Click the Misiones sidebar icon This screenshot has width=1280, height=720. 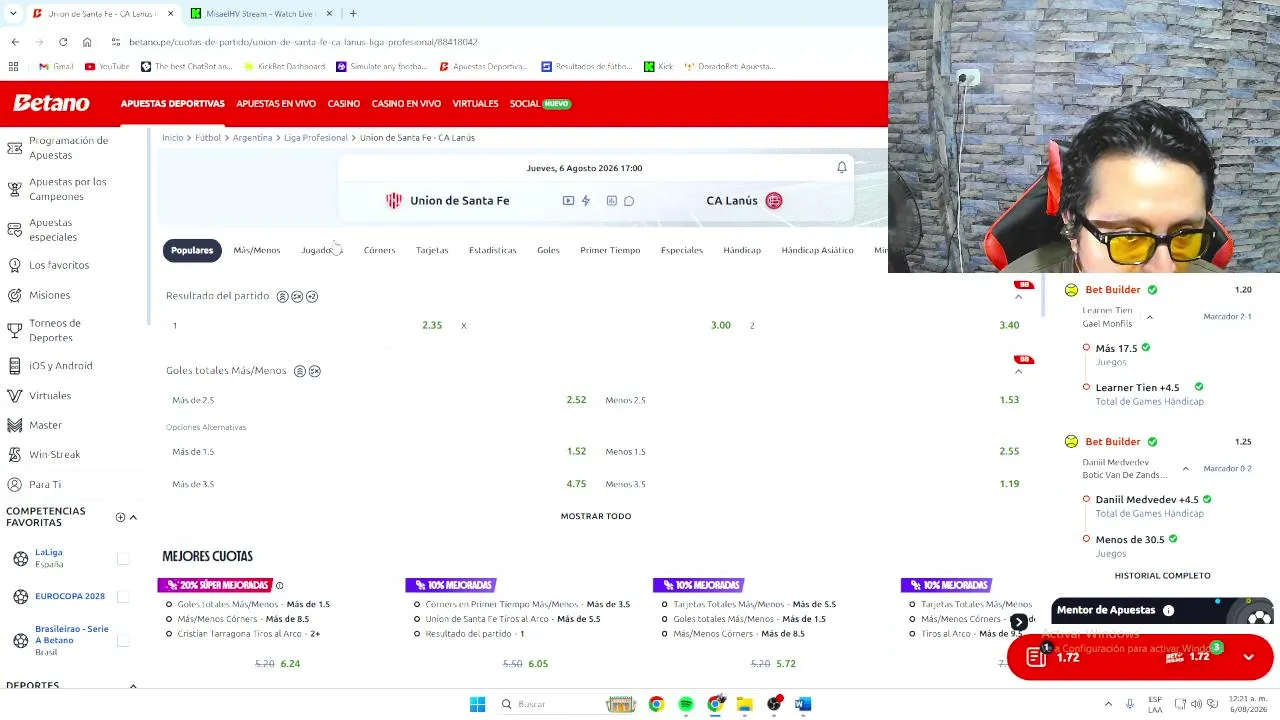[x=15, y=295]
